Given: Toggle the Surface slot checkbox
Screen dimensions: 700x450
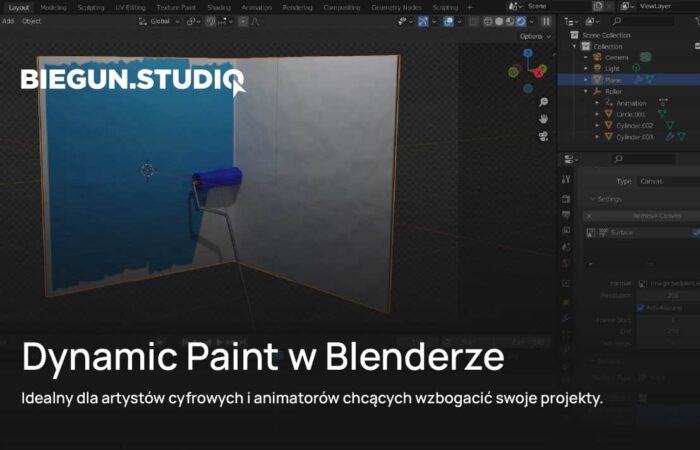Looking at the screenshot, I should pyautogui.click(x=696, y=233).
